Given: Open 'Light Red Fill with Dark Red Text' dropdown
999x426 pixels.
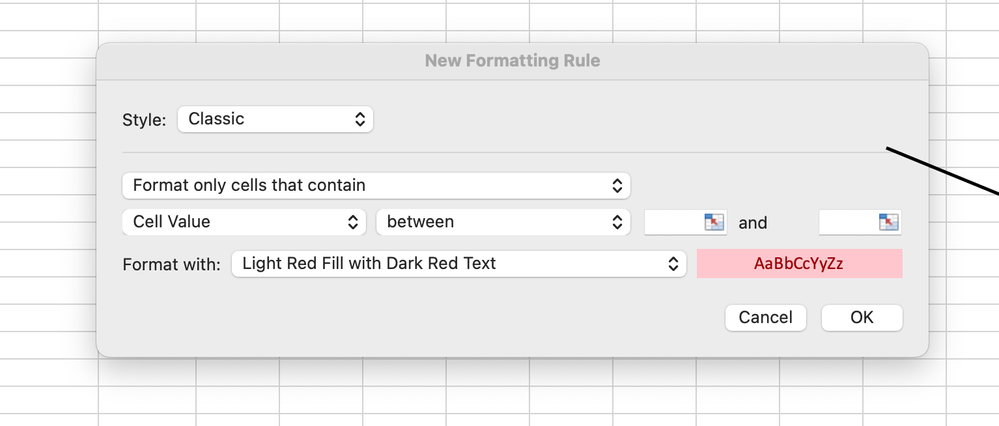Looking at the screenshot, I should point(458,264).
